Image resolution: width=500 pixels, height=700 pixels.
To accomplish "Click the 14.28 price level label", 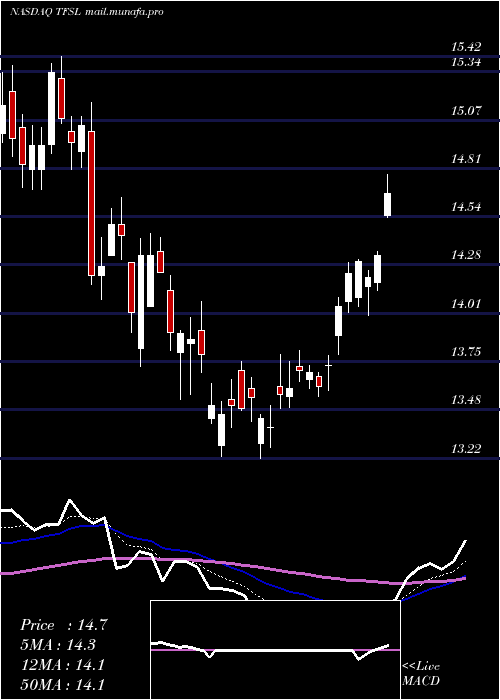I will (x=466, y=255).
